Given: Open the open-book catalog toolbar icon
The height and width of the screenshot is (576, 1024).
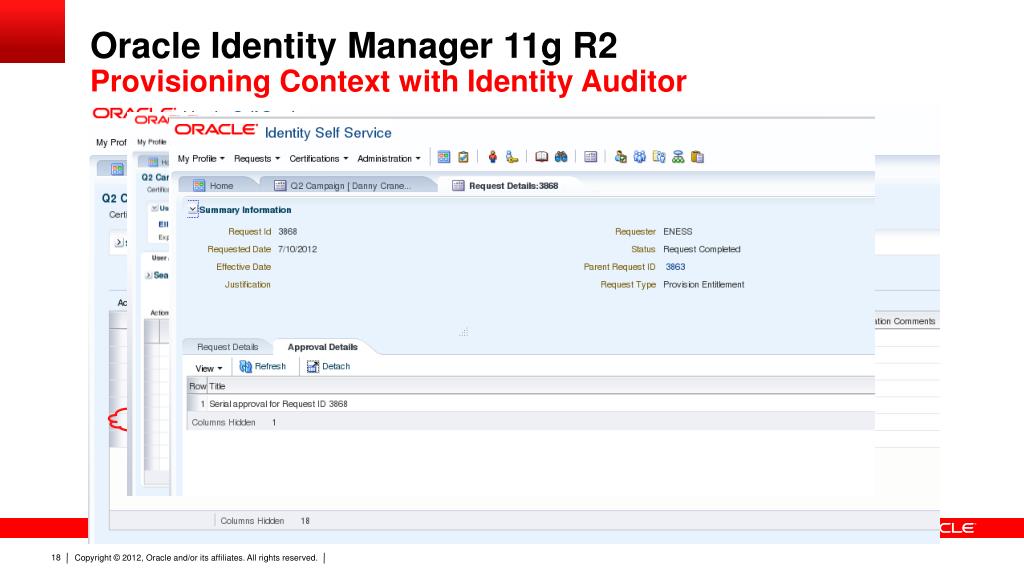Looking at the screenshot, I should 541,157.
